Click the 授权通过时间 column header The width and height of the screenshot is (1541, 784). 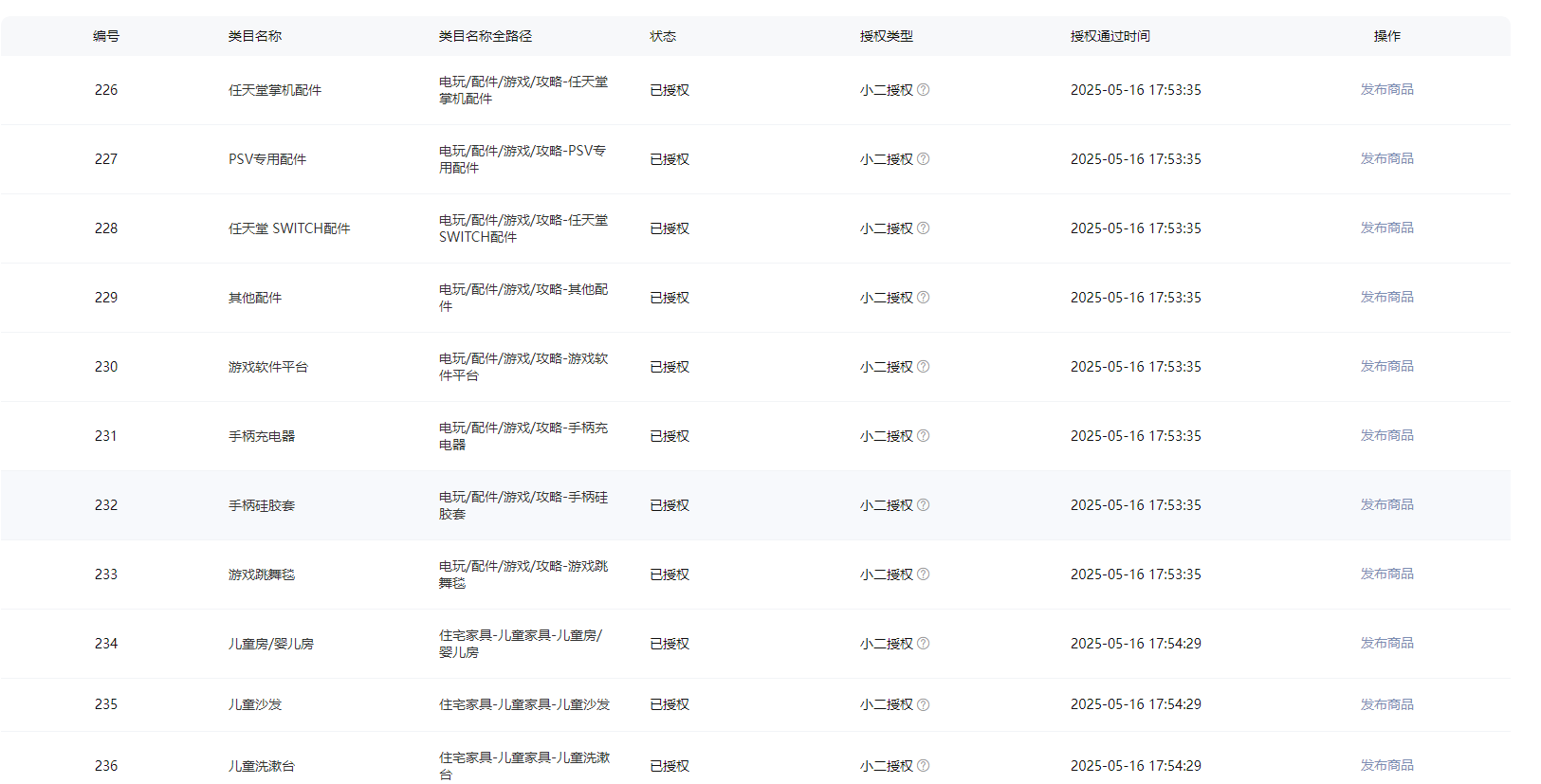(1110, 36)
